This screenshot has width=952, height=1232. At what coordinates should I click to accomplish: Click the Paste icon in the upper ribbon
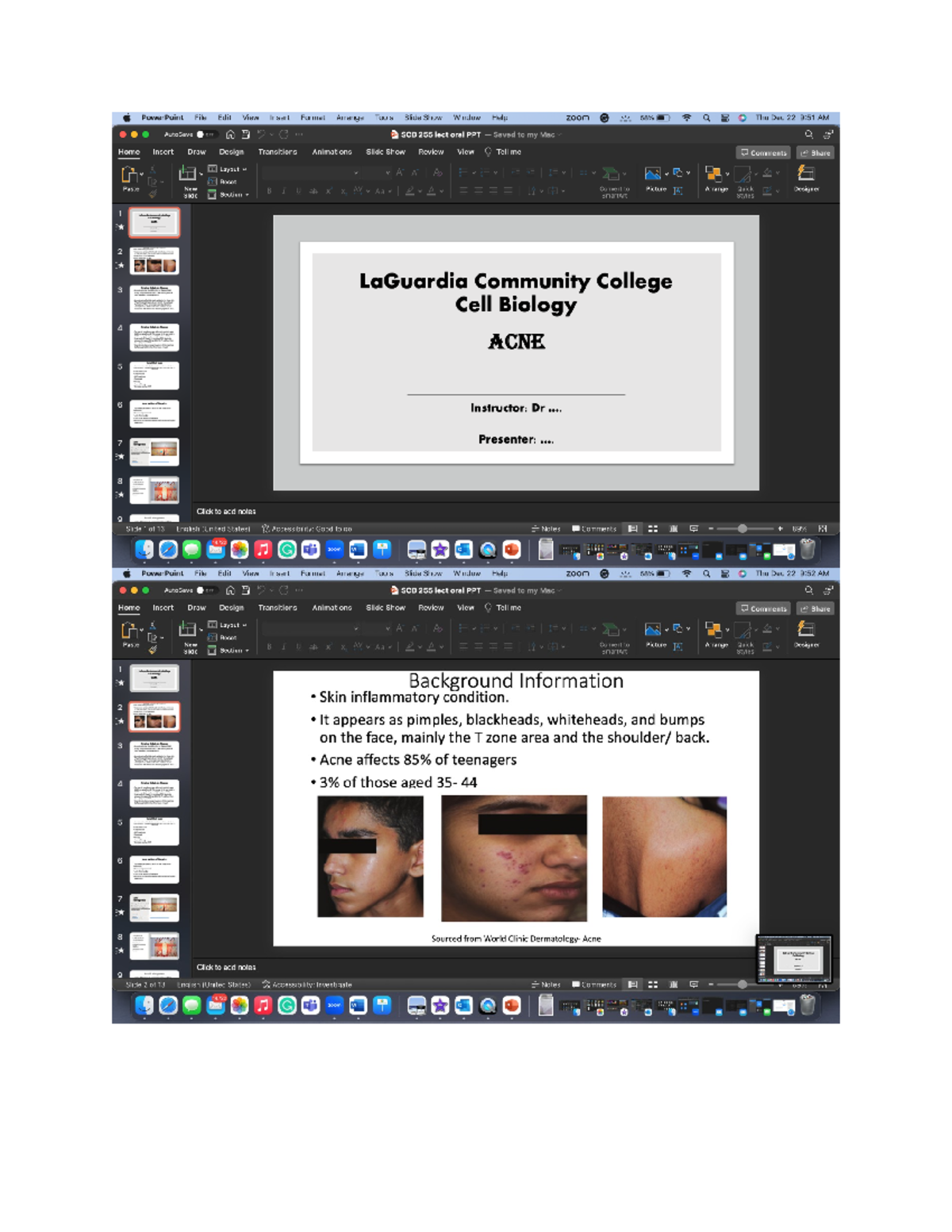(x=129, y=175)
